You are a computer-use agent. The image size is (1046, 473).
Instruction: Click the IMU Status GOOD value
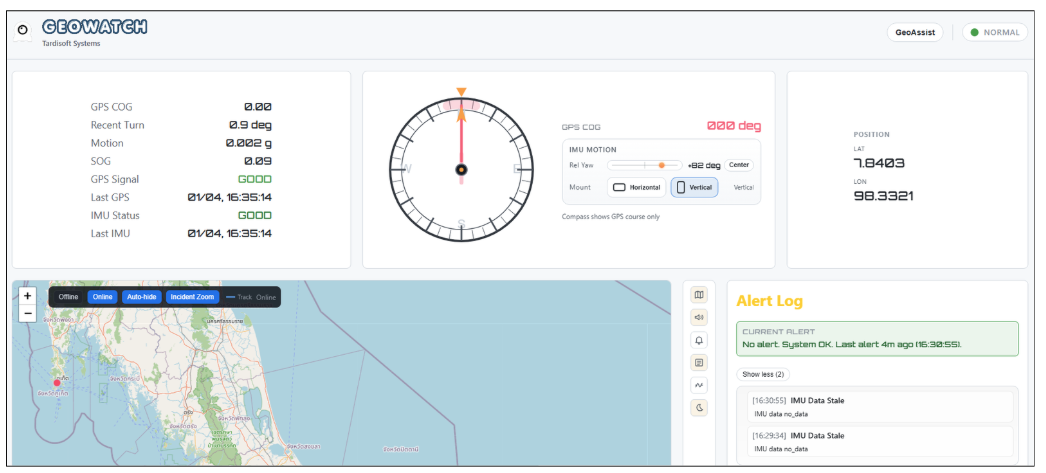[x=255, y=215]
